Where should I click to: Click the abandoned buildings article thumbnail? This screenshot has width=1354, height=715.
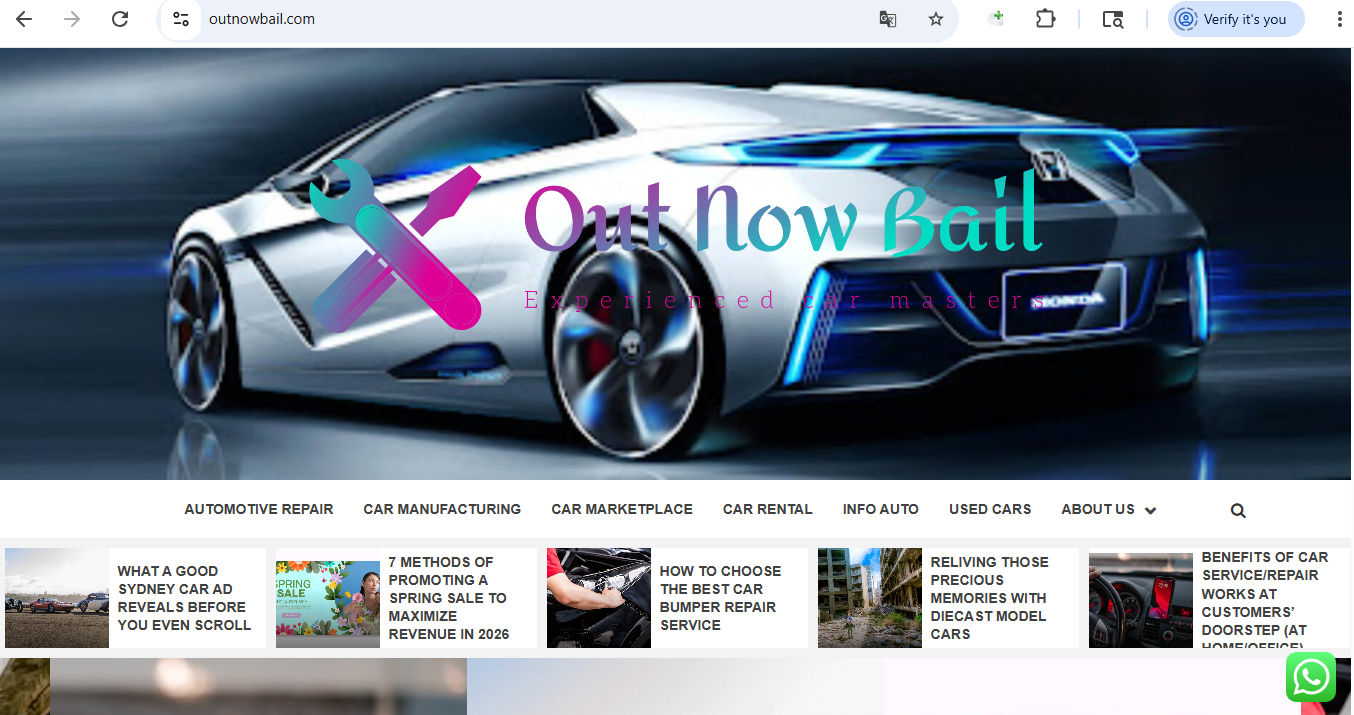(870, 598)
